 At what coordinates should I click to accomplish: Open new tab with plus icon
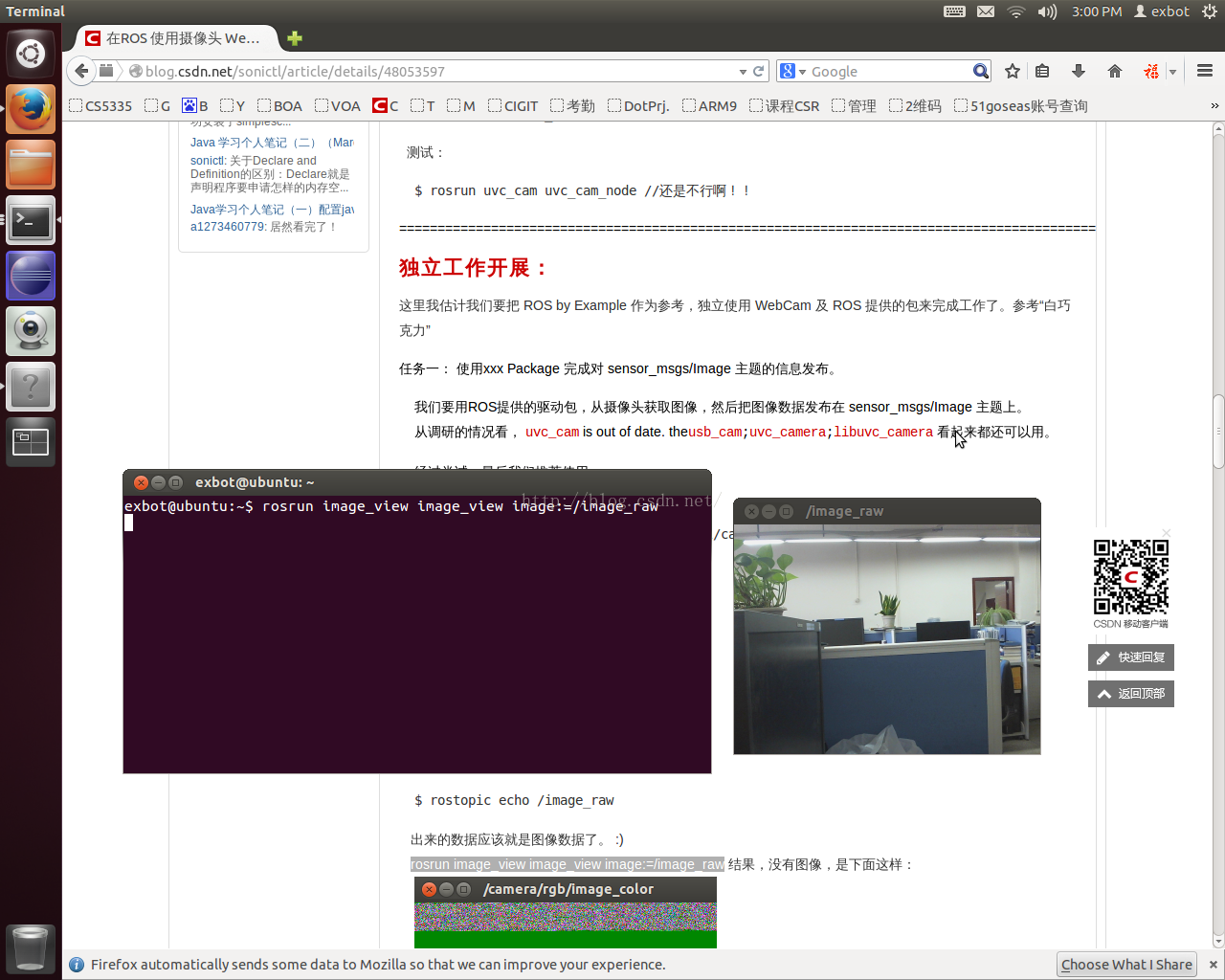point(295,38)
